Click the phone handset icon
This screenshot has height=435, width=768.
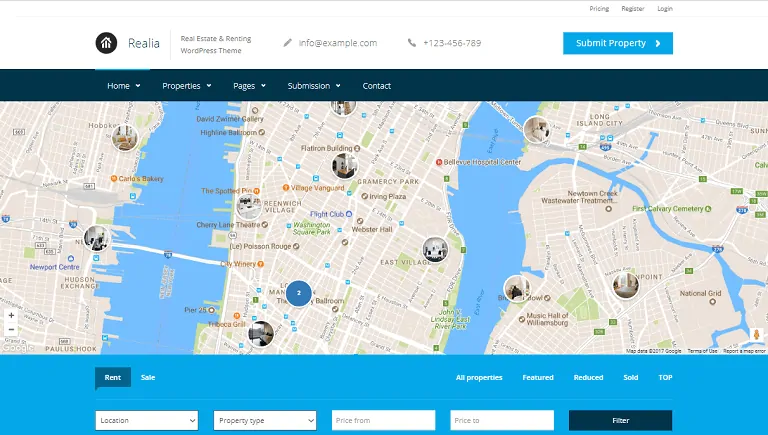tap(412, 43)
